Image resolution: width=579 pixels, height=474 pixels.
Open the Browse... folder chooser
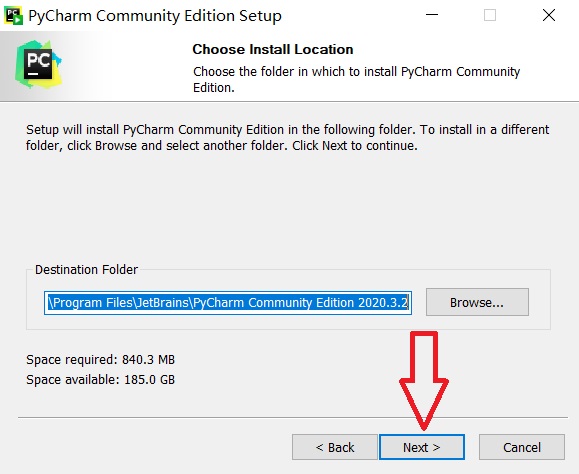tap(477, 302)
